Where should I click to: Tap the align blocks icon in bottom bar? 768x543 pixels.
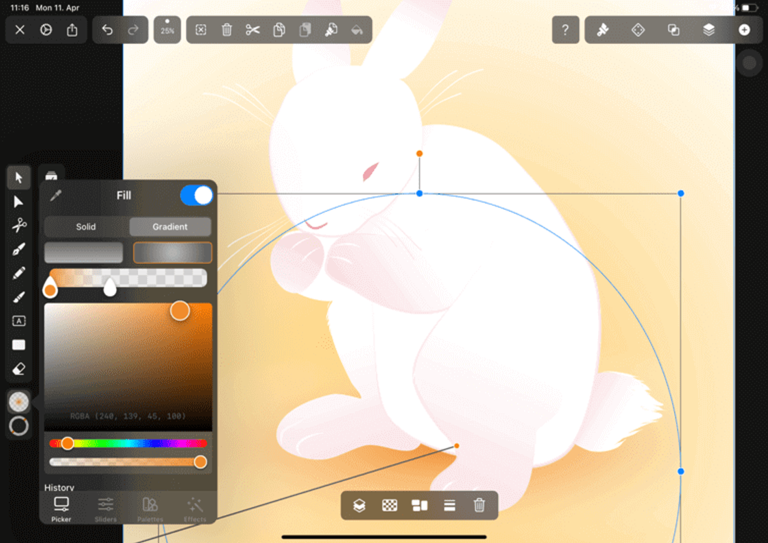pos(419,505)
